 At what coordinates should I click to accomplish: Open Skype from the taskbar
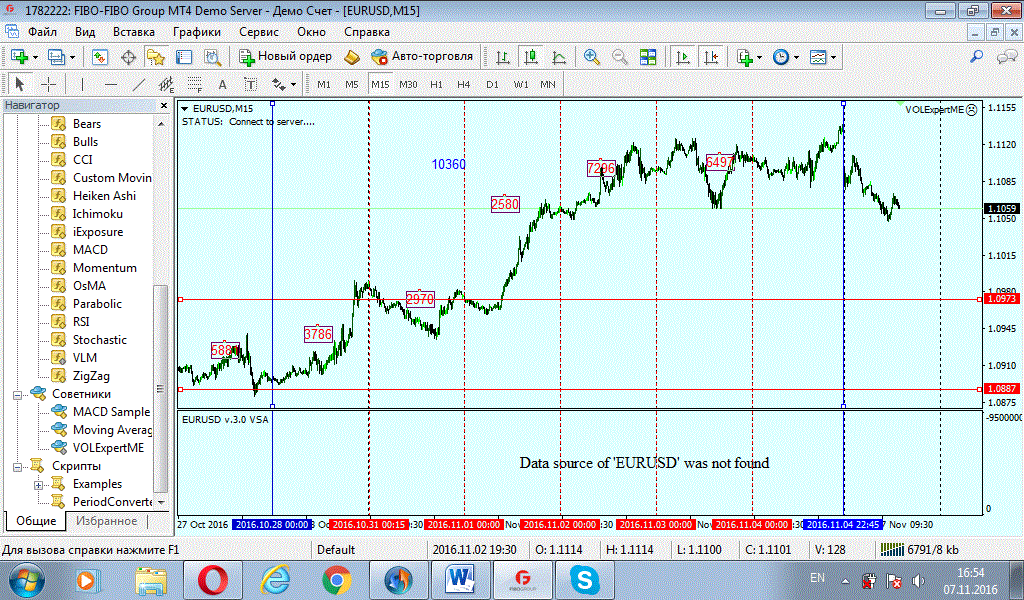(584, 580)
